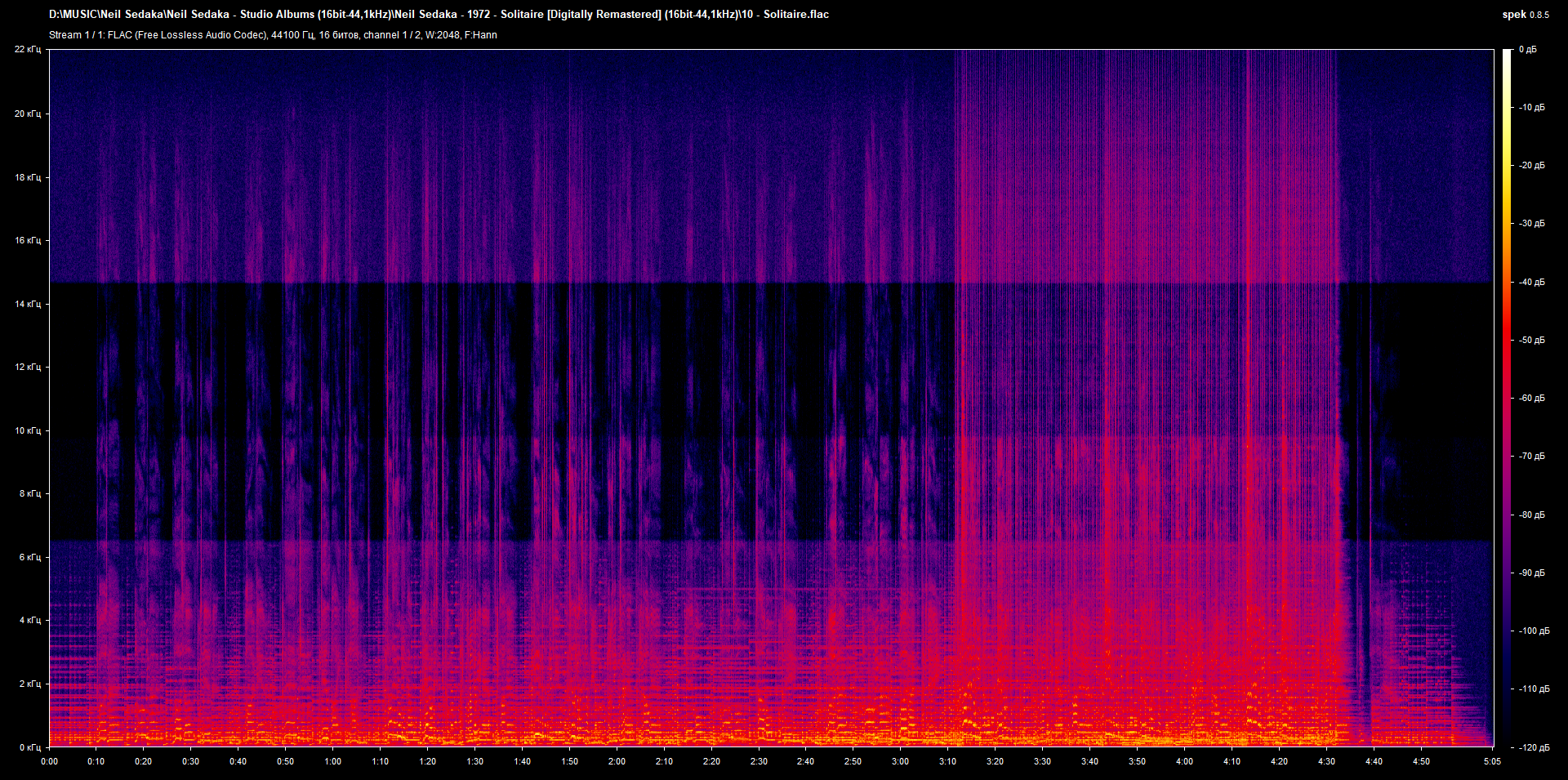The height and width of the screenshot is (780, 1568).
Task: Click the 0:30 time axis label
Action: 190,761
